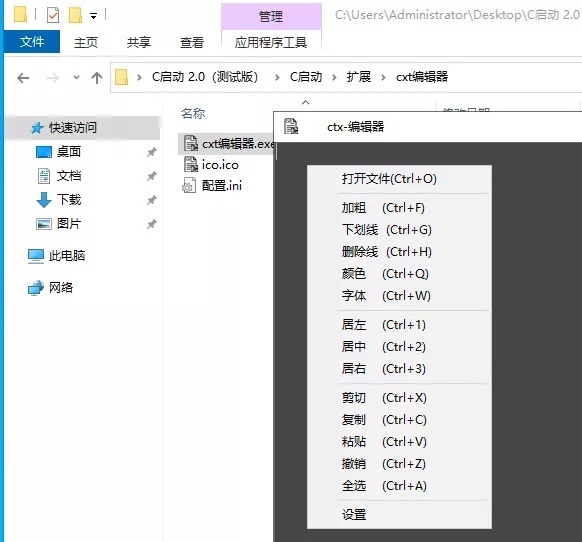Expand the chevron before C启动 2.0 breadcrumb
Image resolution: width=582 pixels, height=542 pixels.
tap(139, 77)
